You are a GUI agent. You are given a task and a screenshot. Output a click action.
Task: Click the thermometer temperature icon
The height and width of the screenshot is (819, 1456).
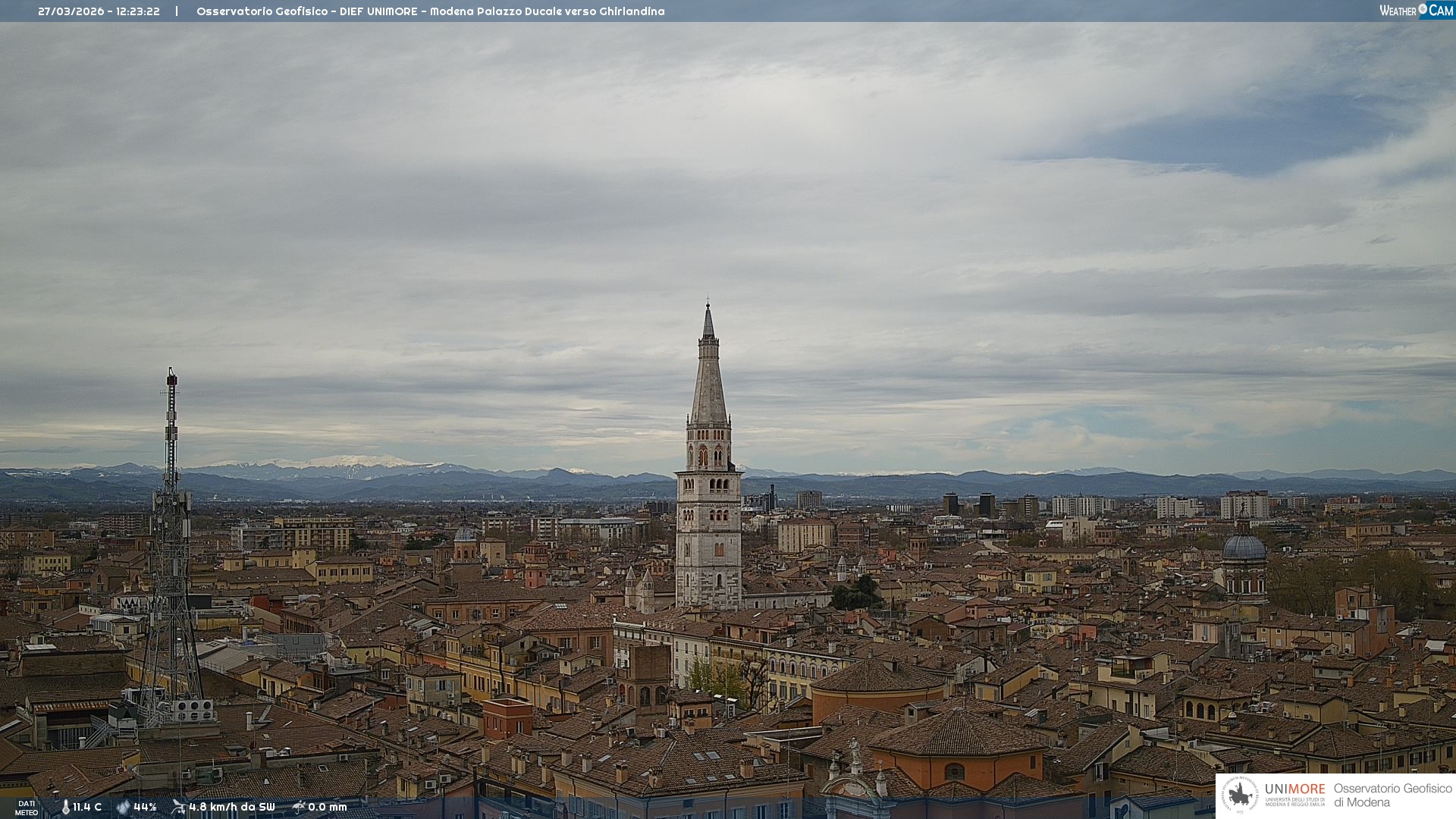click(65, 807)
